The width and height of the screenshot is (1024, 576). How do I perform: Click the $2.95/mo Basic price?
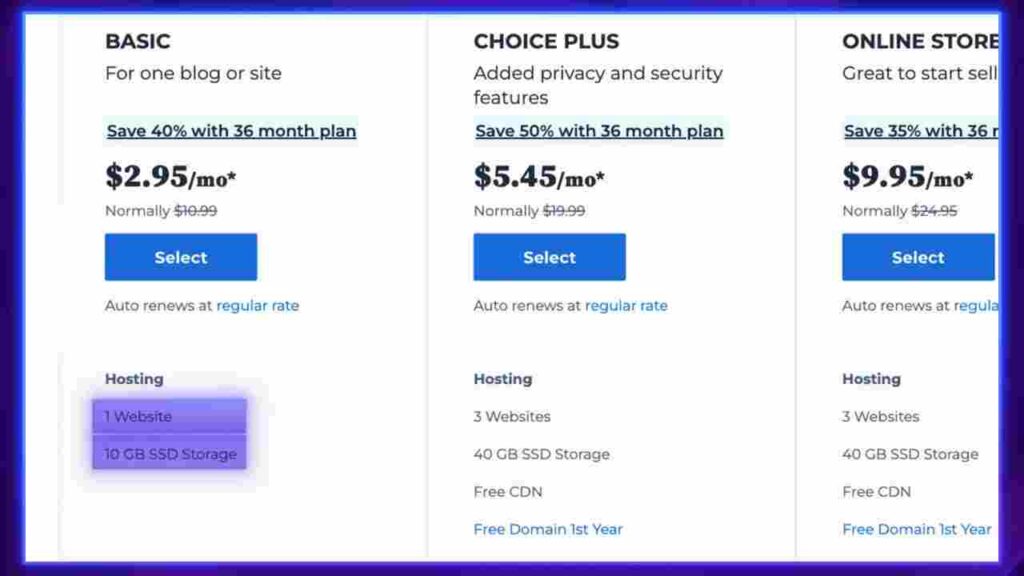click(170, 176)
